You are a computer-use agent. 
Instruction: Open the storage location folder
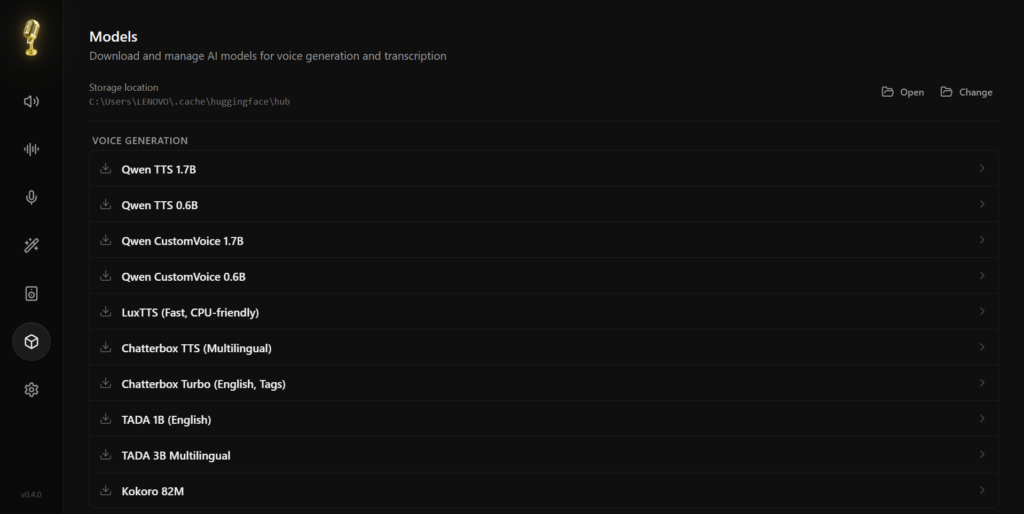point(902,92)
